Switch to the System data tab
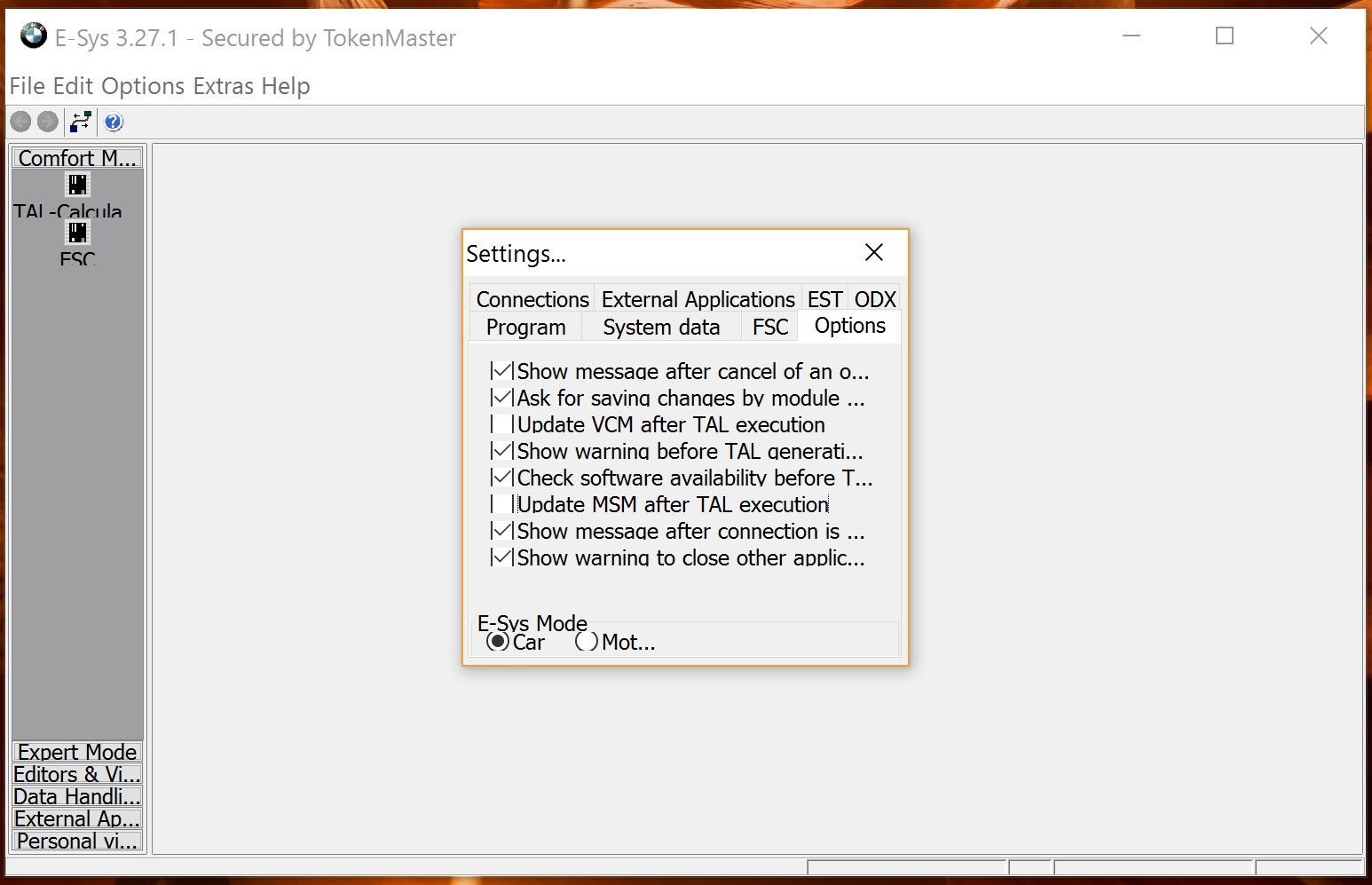The image size is (1372, 885). (x=661, y=327)
